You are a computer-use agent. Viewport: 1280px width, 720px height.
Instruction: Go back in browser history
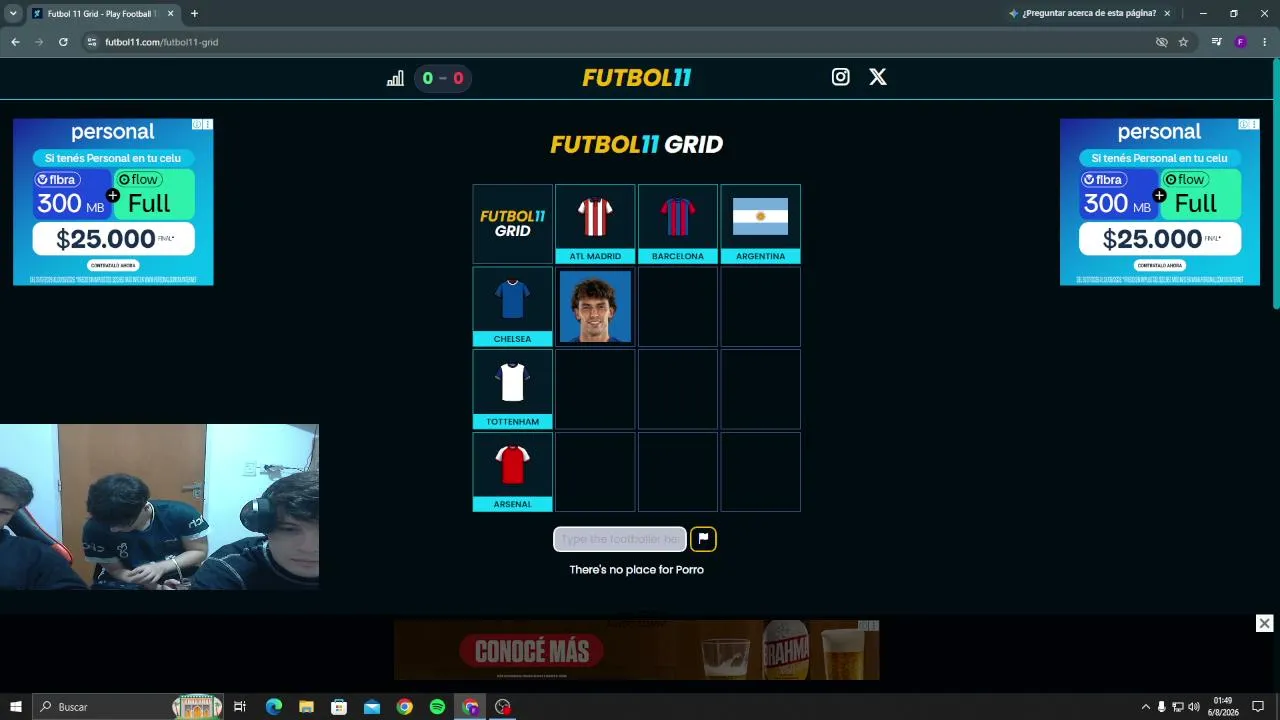point(15,42)
